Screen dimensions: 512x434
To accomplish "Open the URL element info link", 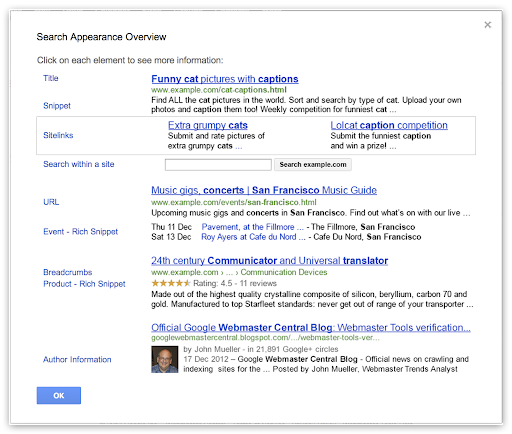I will 51,202.
